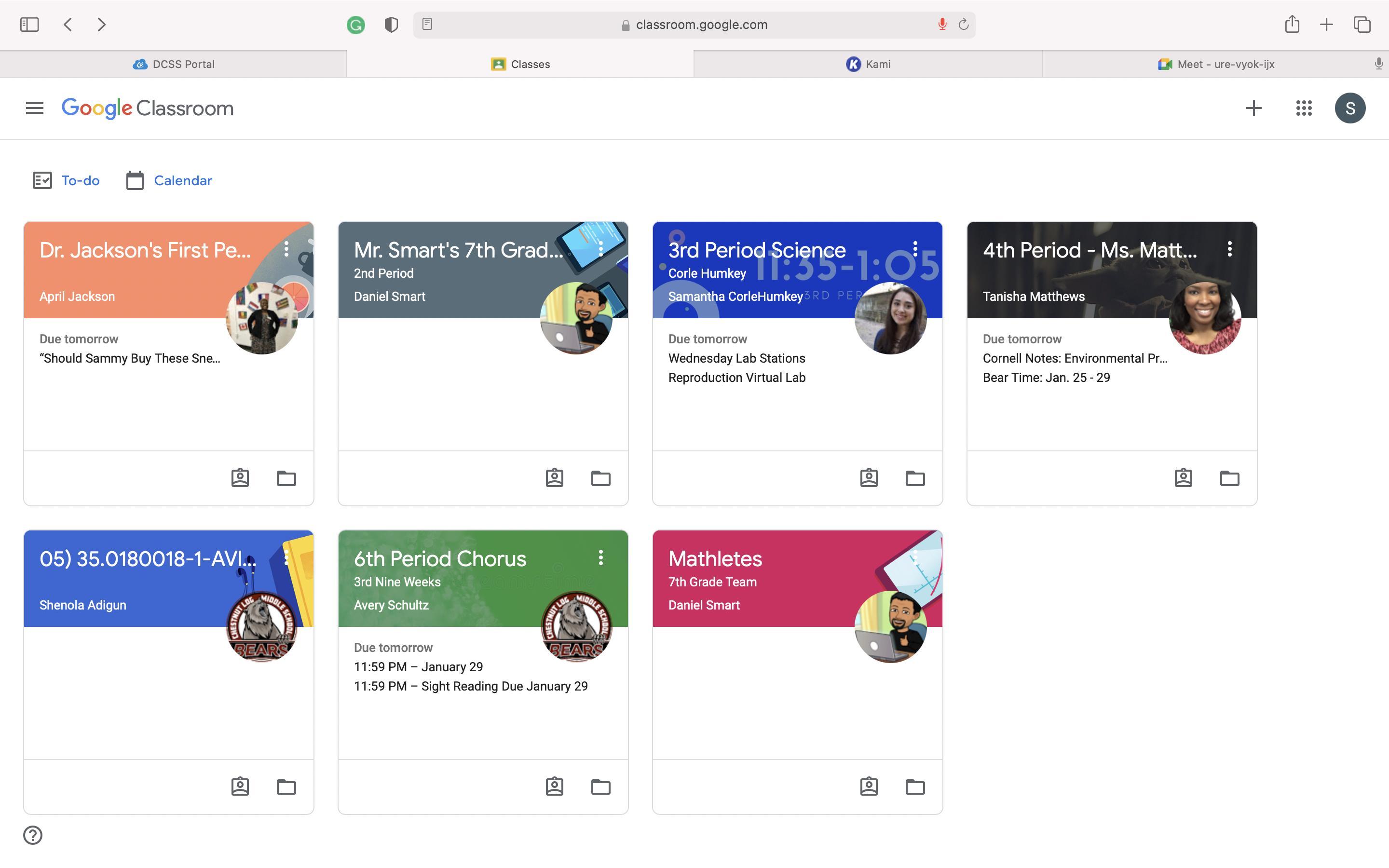Switch to the Kami tab
The width and height of the screenshot is (1389, 868).
pos(868,64)
